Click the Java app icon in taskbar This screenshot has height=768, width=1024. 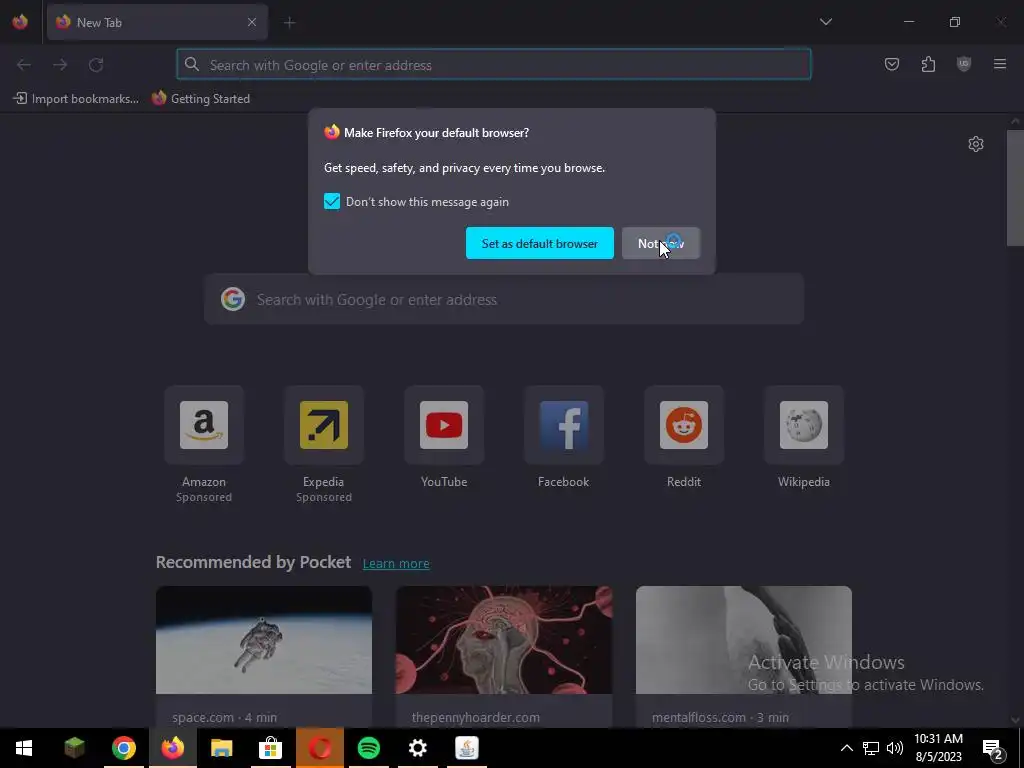(x=466, y=748)
